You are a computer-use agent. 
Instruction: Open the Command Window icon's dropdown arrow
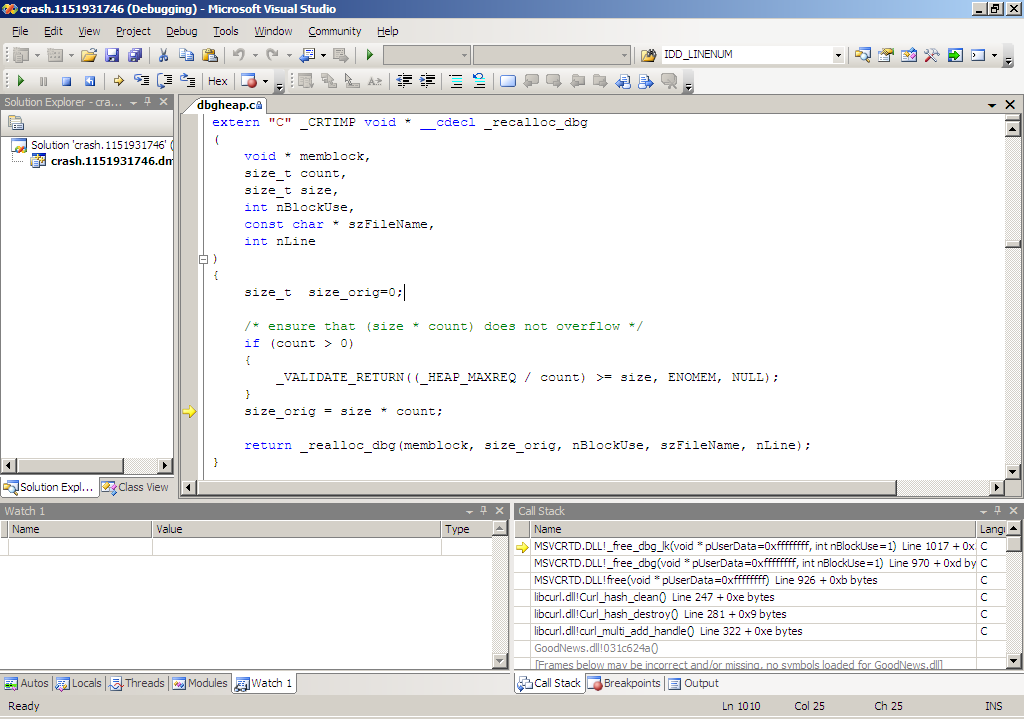pyautogui.click(x=995, y=55)
